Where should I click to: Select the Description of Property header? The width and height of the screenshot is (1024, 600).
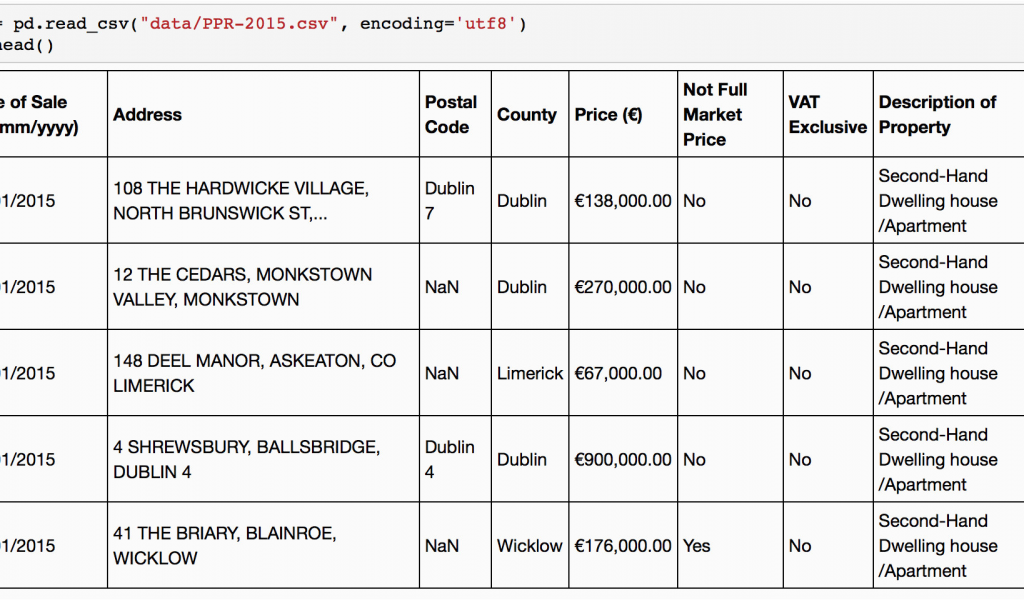point(949,114)
